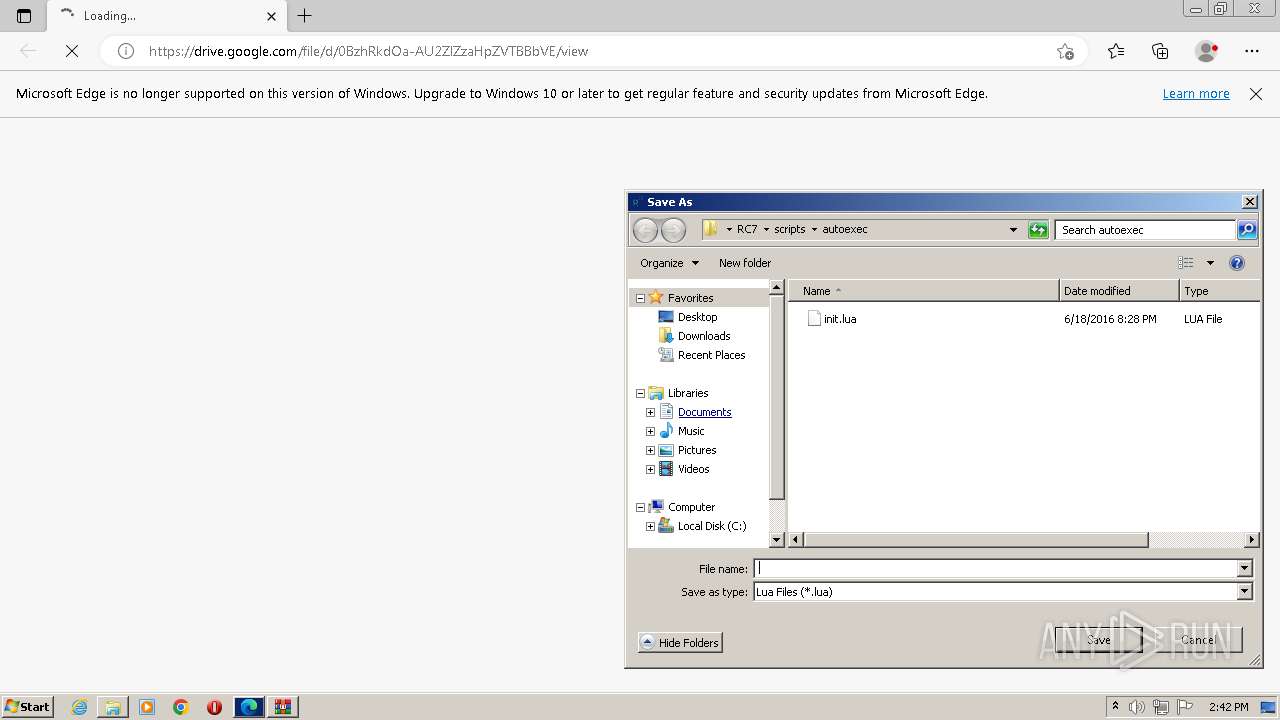Expand Local Disk (C:)
Viewport: 1280px width, 720px height.
pyautogui.click(x=650, y=526)
